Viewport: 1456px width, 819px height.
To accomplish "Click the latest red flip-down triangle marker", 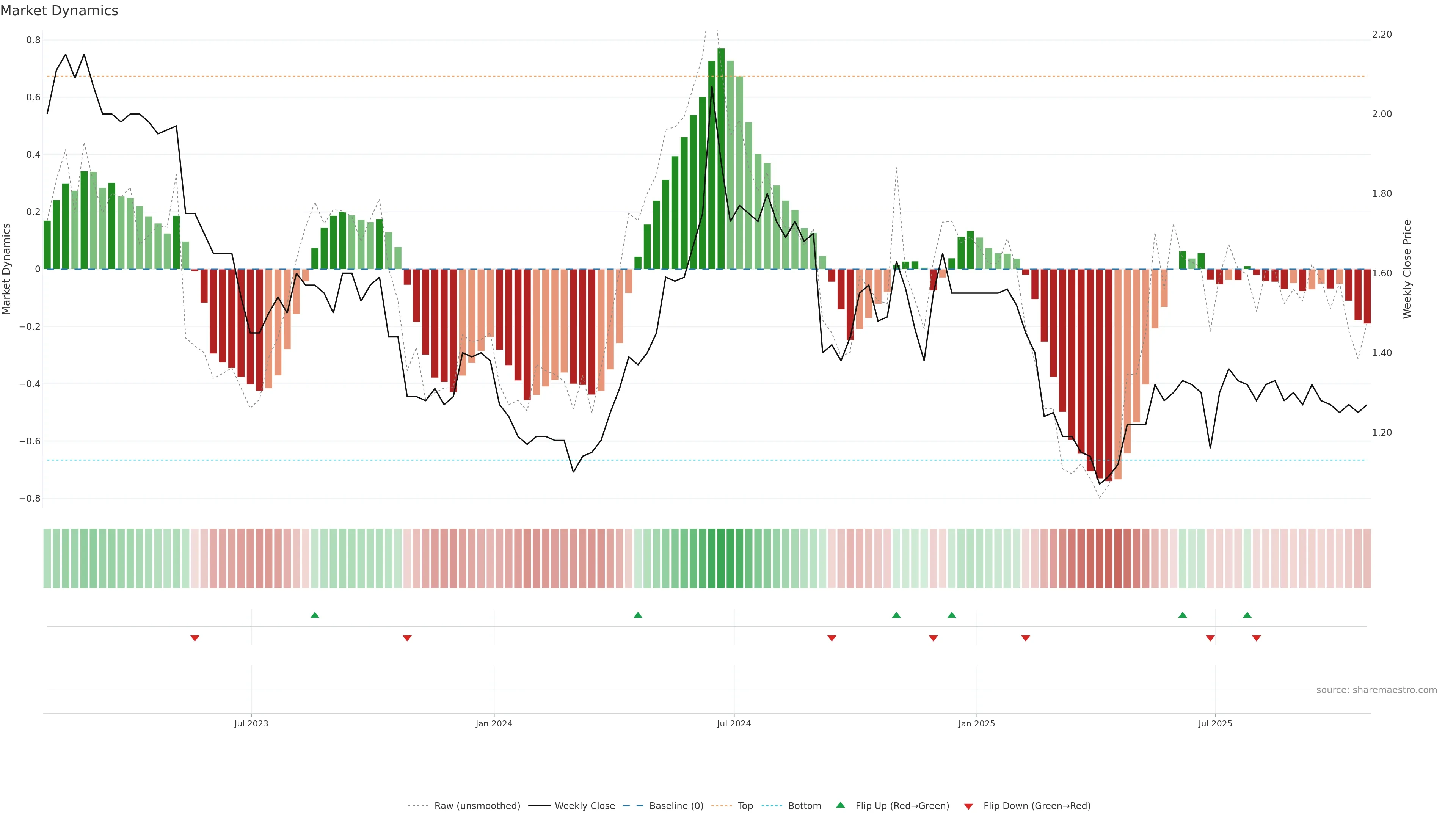I will tap(1256, 638).
